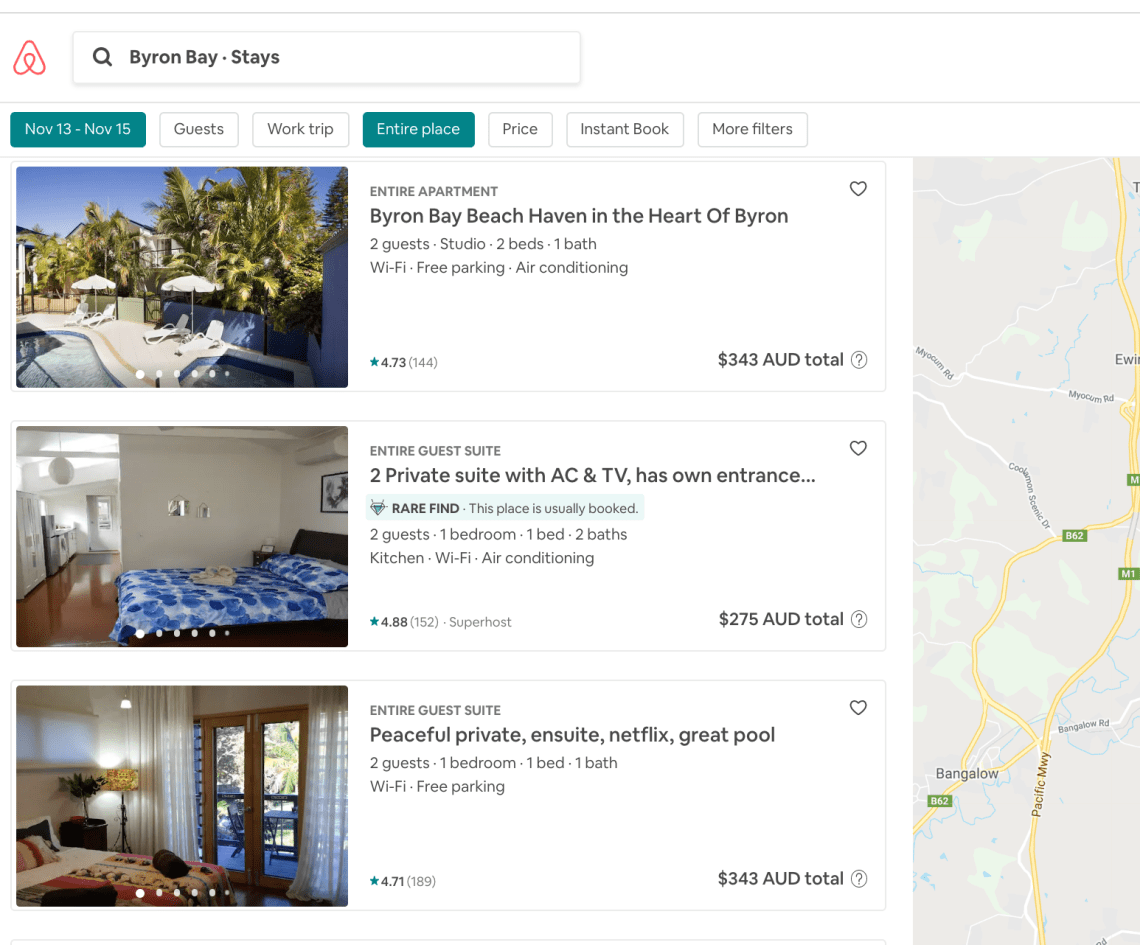
Task: Select a carousel dot on the second listing photo
Action: [x=176, y=633]
